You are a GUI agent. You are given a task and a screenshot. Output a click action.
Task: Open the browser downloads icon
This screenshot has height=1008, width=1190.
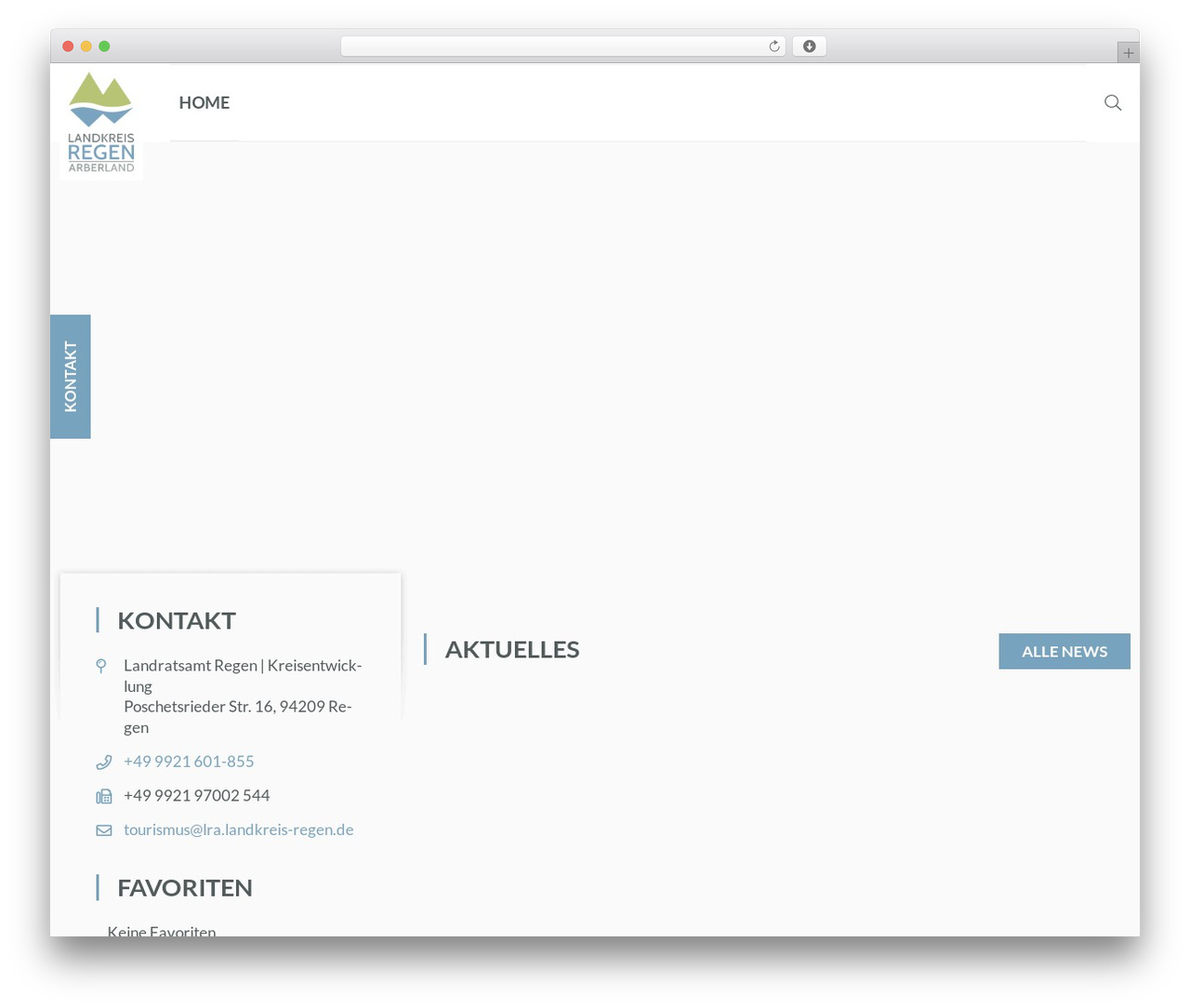[x=810, y=46]
